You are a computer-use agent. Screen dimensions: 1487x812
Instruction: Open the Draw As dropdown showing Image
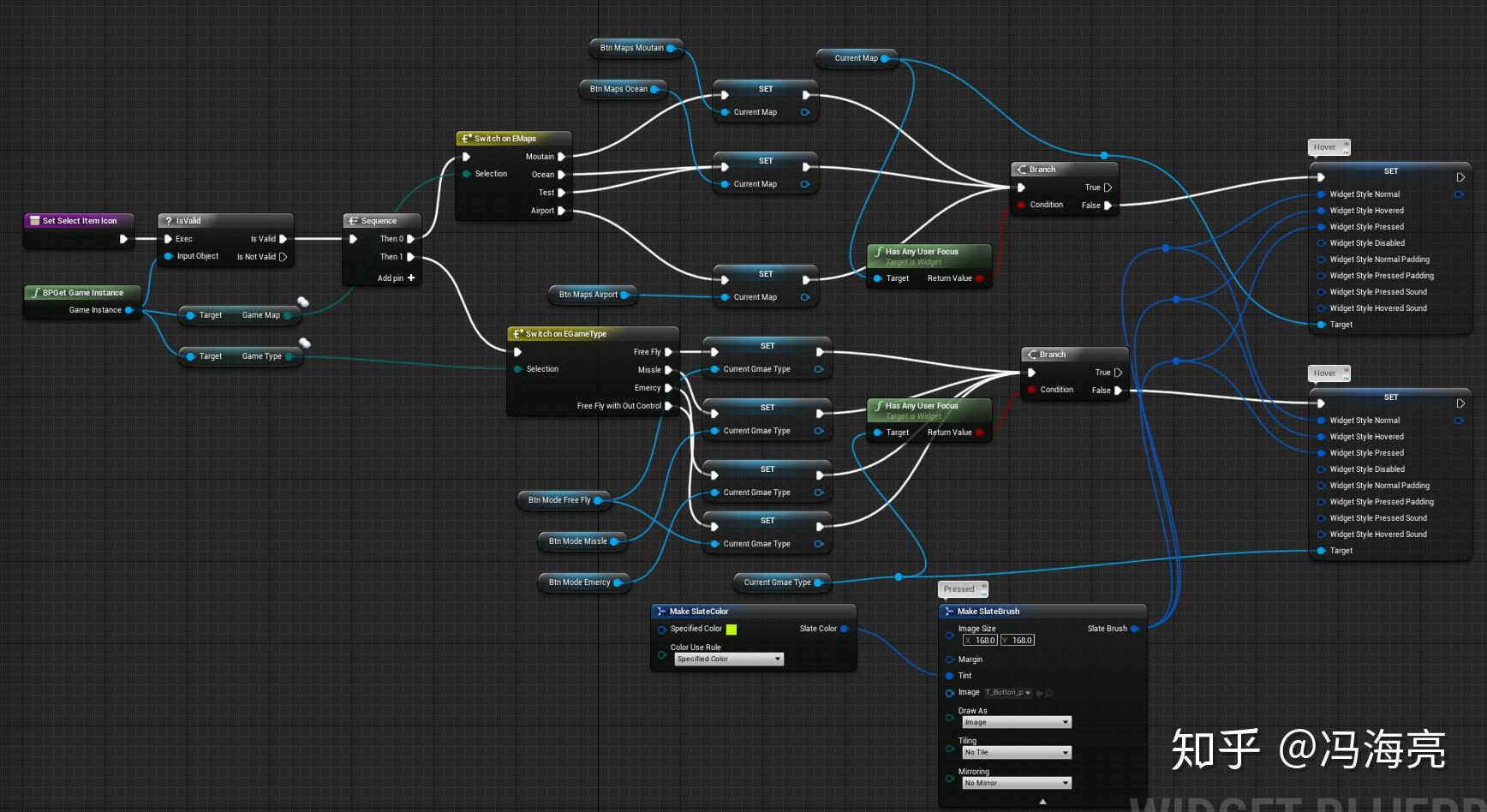pyautogui.click(x=1016, y=722)
